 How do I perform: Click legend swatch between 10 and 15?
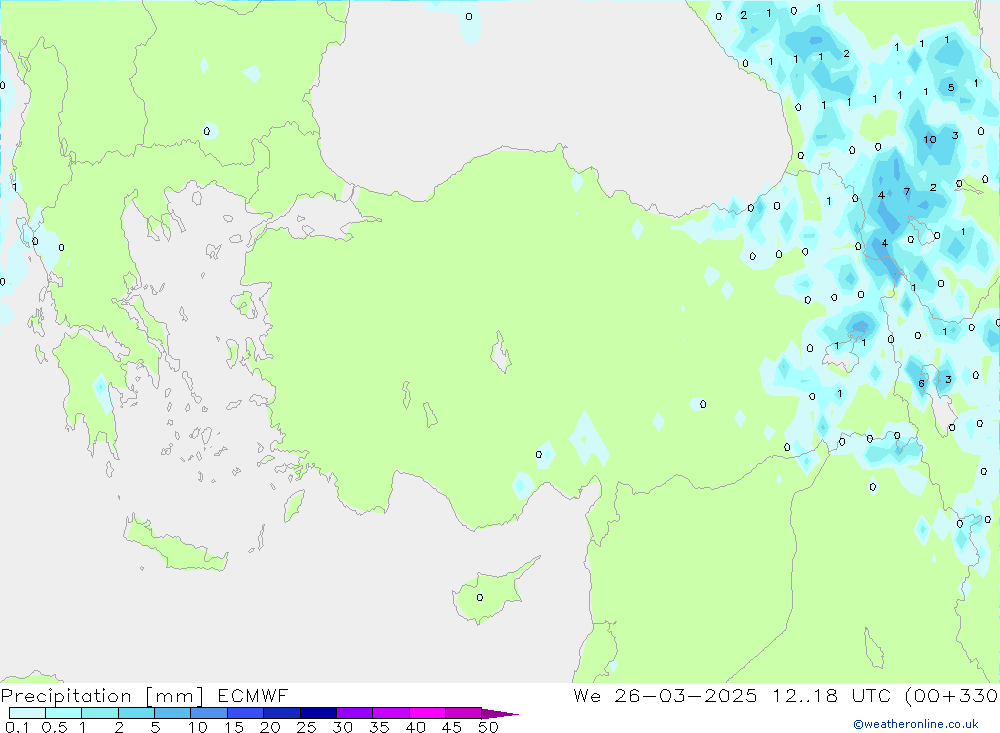click(x=209, y=713)
